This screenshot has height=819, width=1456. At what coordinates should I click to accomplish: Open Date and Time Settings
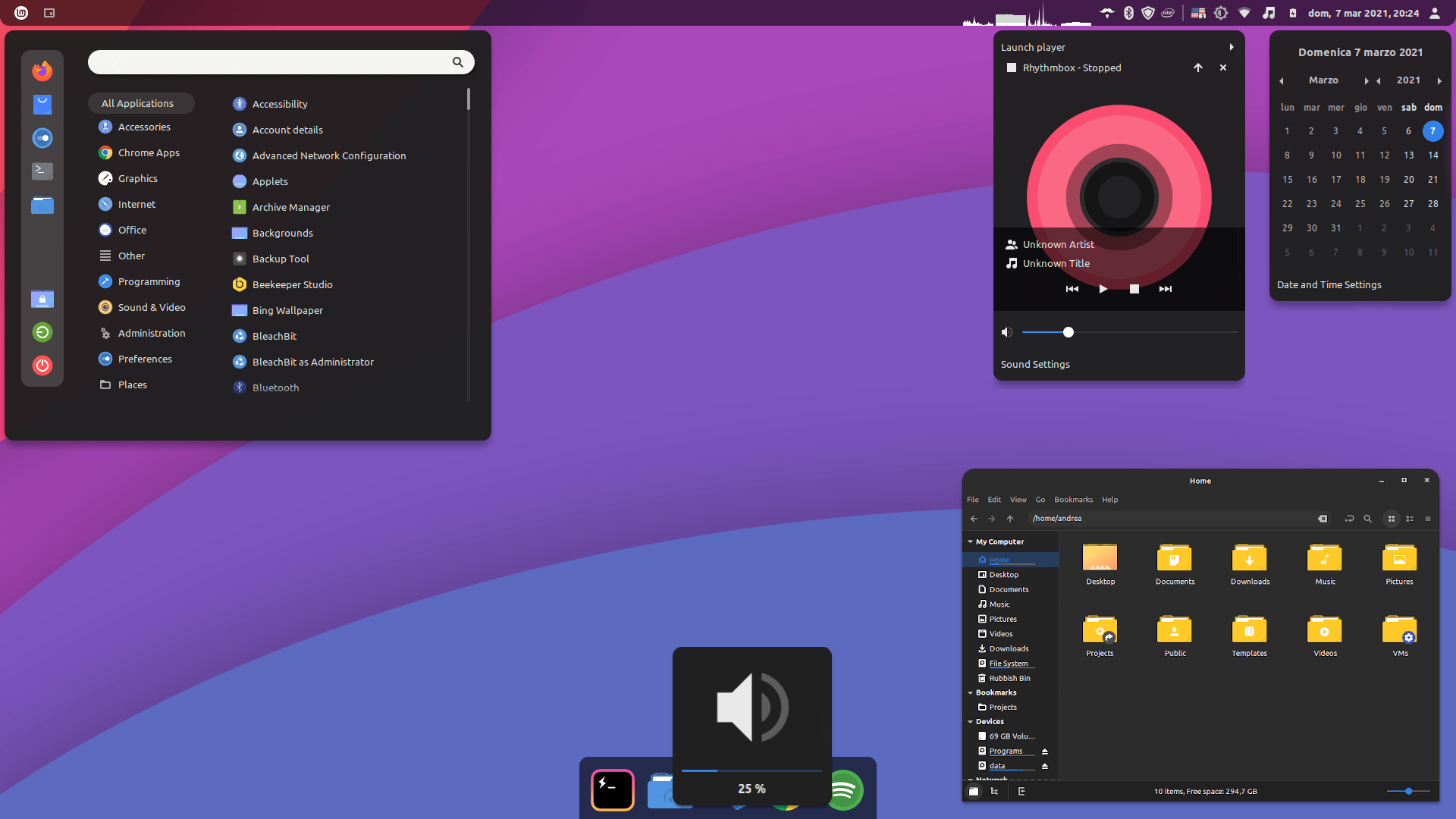click(1329, 285)
